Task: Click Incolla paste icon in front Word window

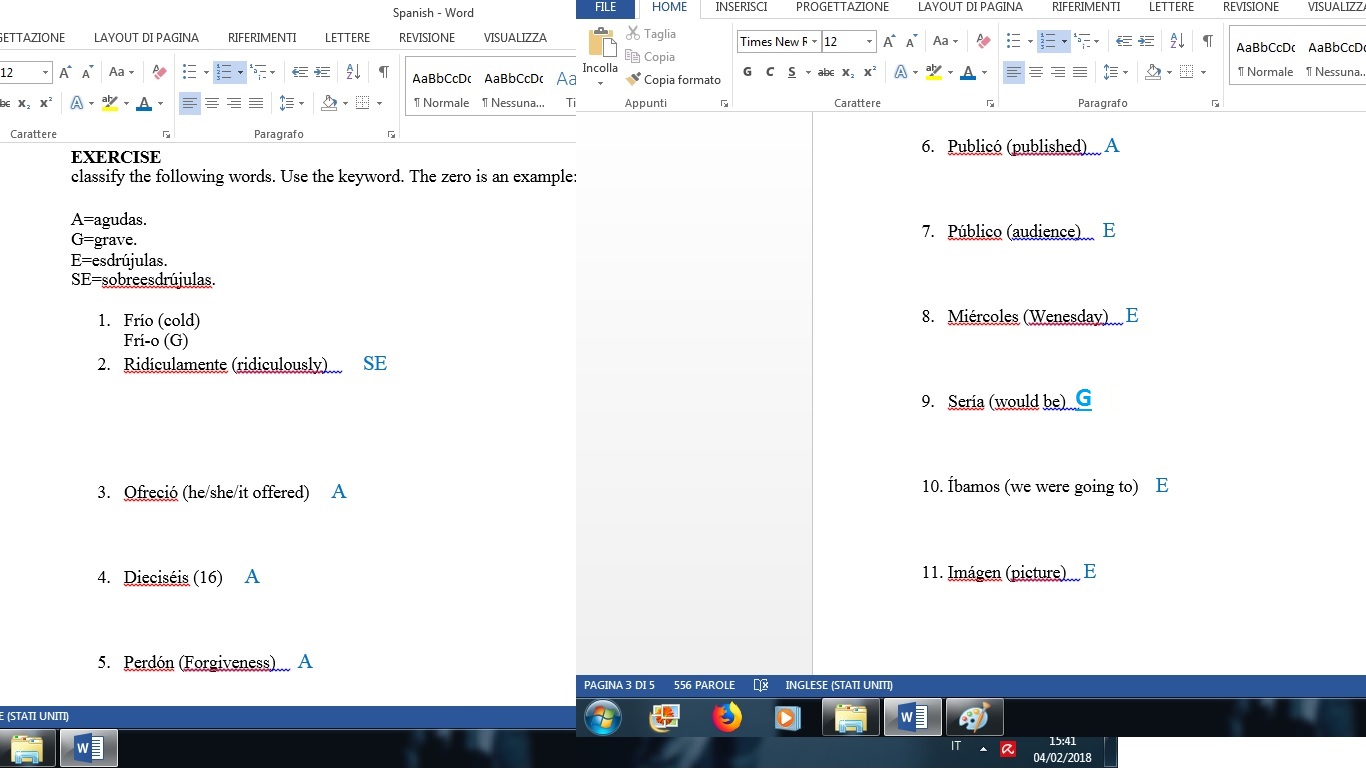Action: click(602, 43)
